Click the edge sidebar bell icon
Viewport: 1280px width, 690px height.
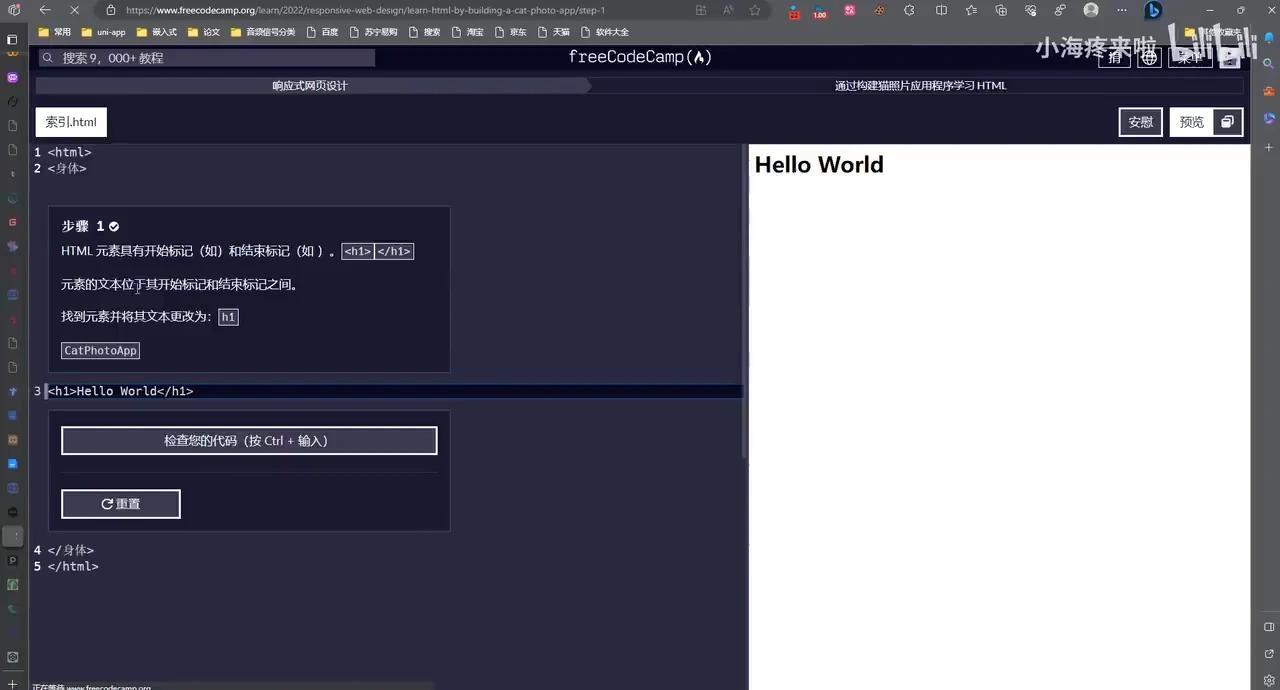coord(1269,40)
